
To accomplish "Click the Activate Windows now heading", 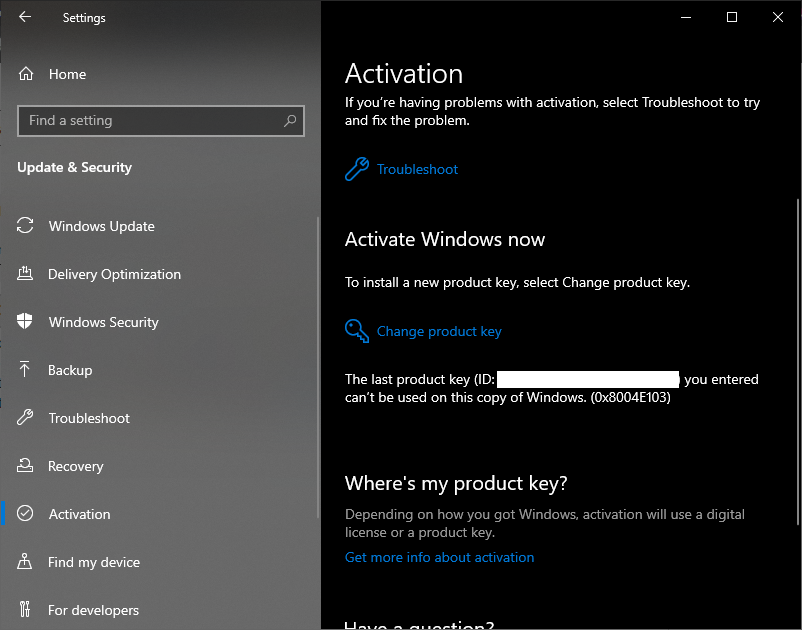I will (x=445, y=239).
